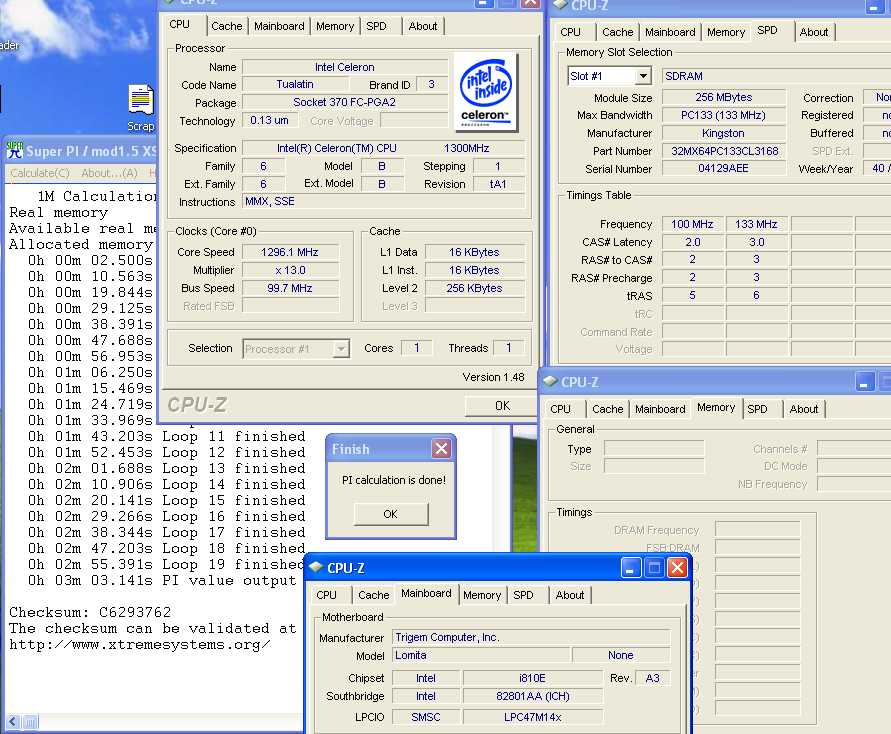Click the 133 MHz frequency timing cell

point(756,224)
